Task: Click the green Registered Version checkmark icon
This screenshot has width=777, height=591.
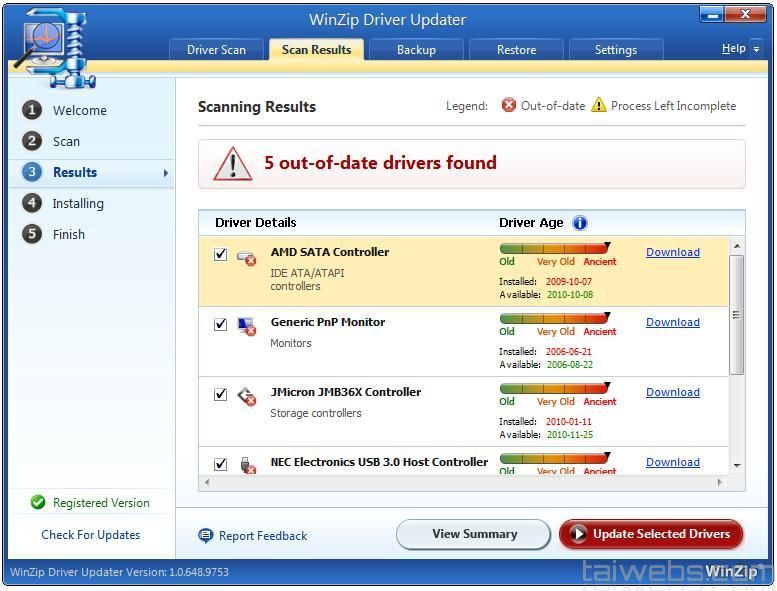Action: pos(38,503)
